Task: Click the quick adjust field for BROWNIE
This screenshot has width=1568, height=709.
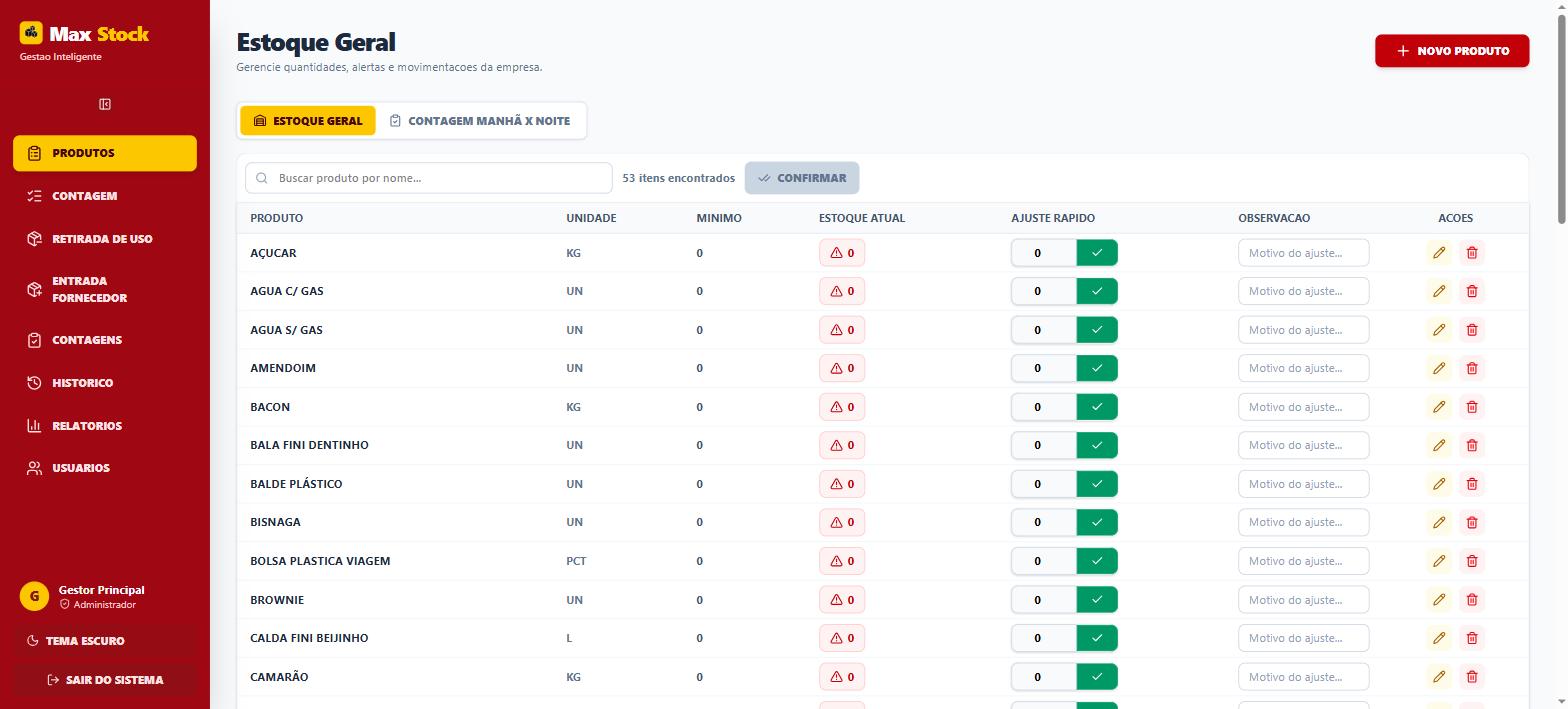Action: [1043, 600]
